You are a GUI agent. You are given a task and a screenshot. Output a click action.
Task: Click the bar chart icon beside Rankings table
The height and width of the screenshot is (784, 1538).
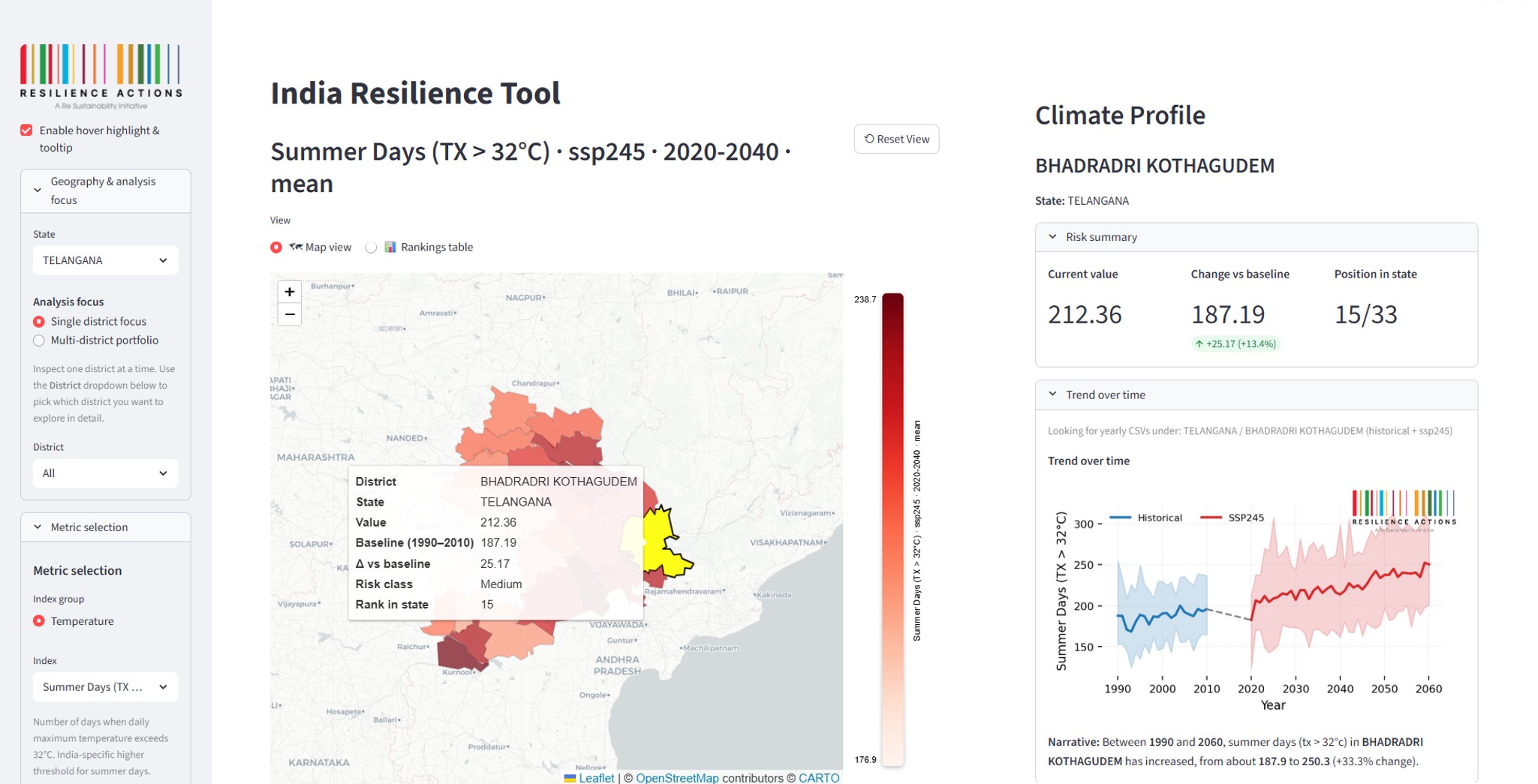[x=390, y=247]
